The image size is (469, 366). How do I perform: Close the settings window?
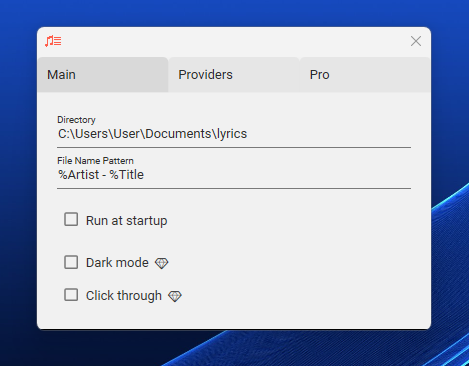[x=416, y=41]
